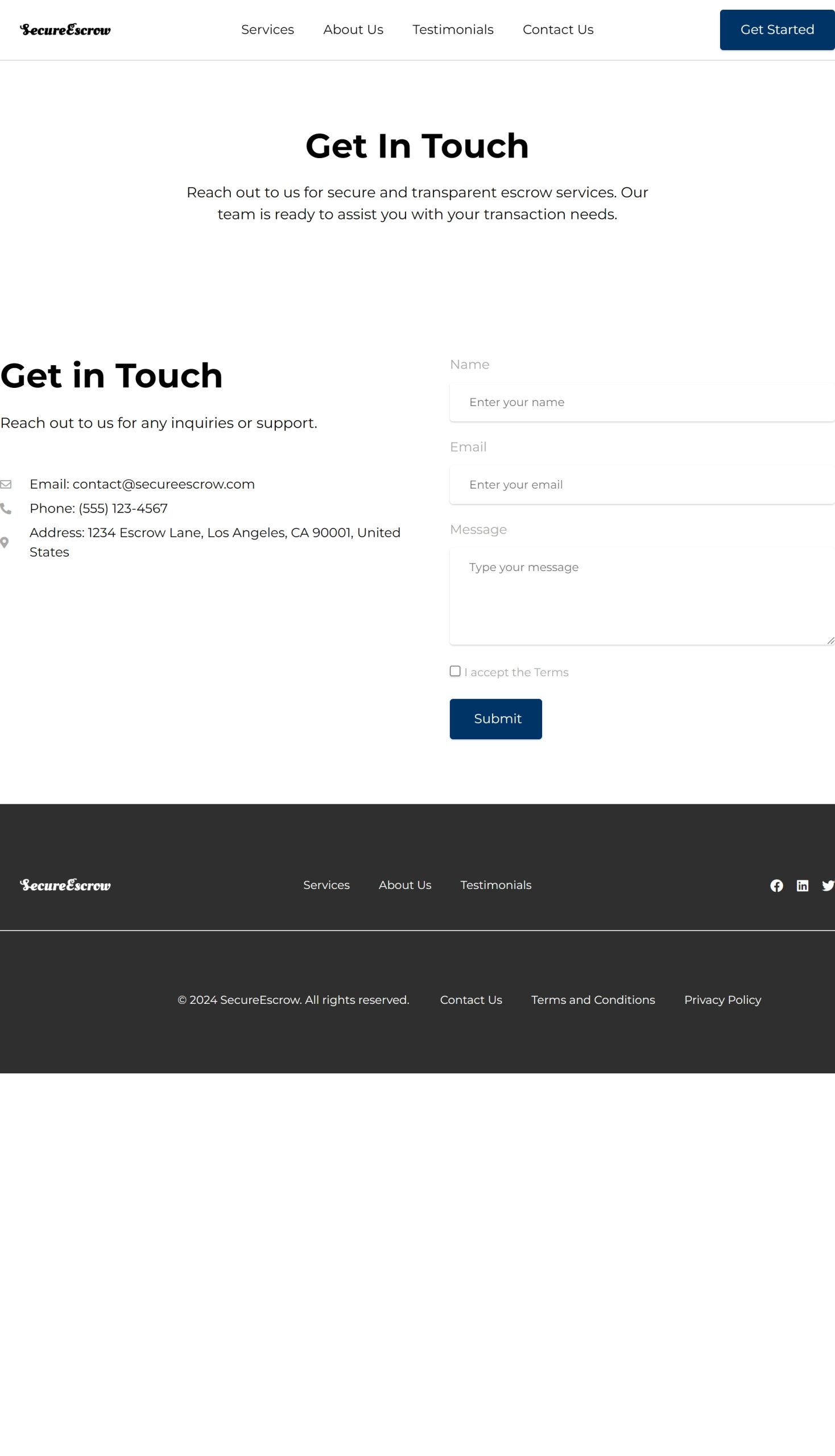Open About Us in the top navigation

pos(353,30)
